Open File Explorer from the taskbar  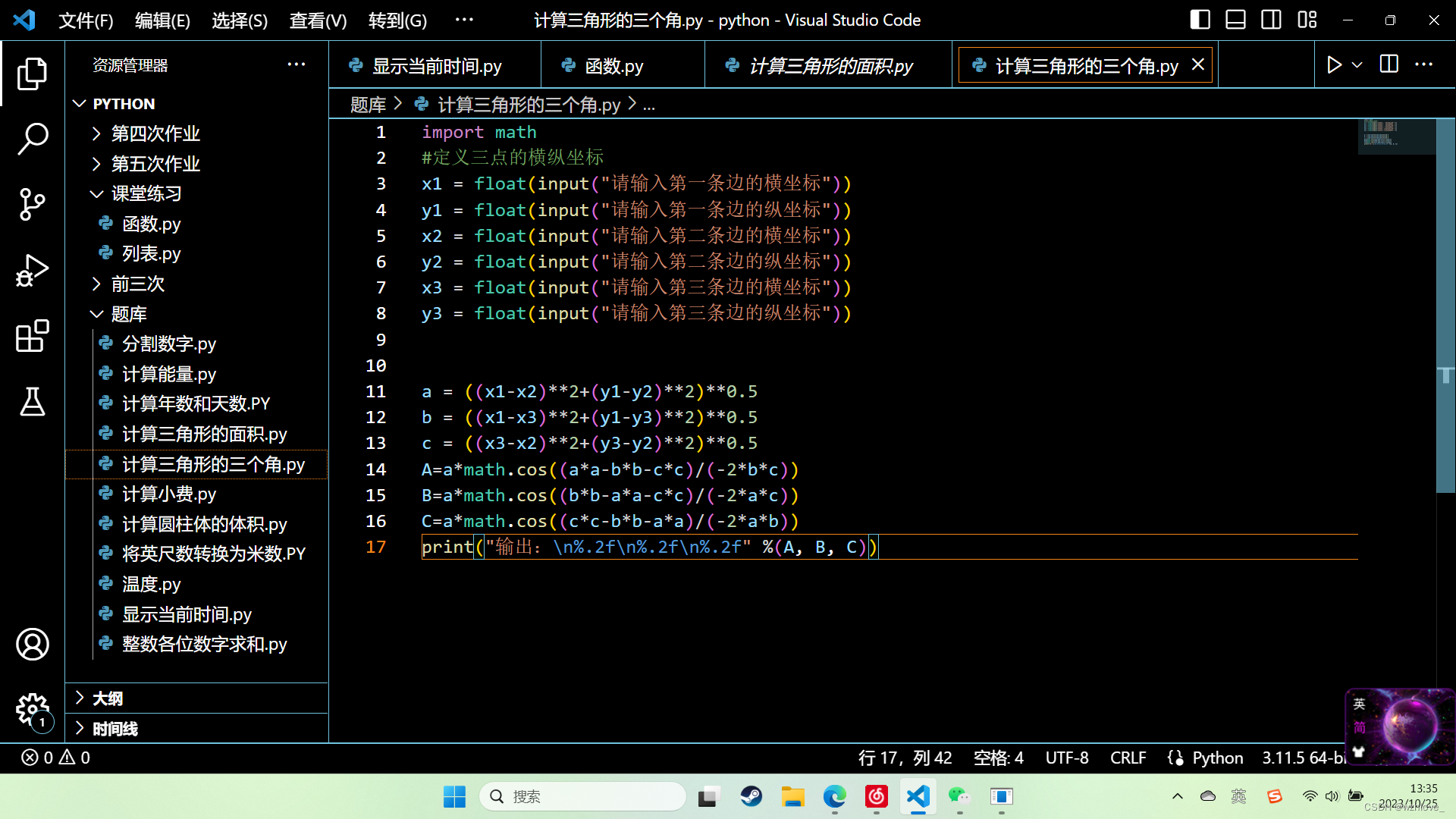click(793, 796)
